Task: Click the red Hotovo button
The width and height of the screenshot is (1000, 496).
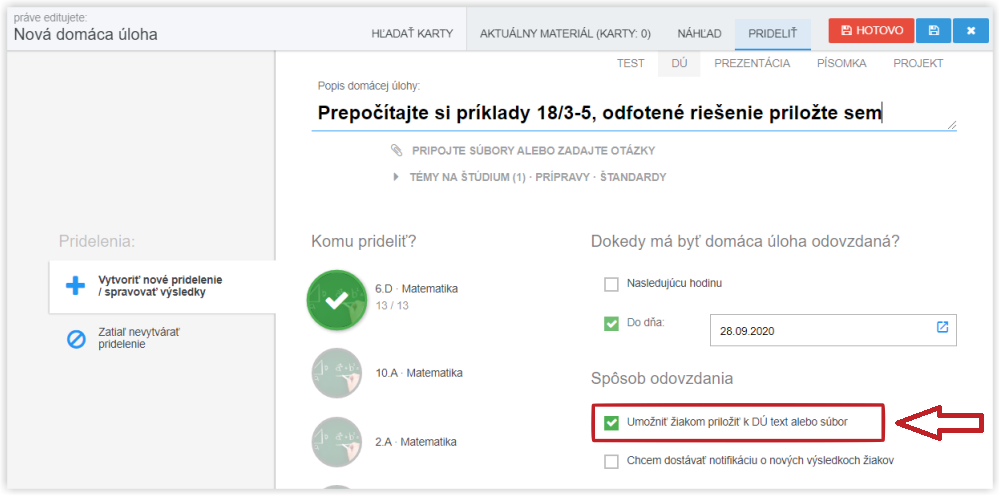Action: point(871,31)
